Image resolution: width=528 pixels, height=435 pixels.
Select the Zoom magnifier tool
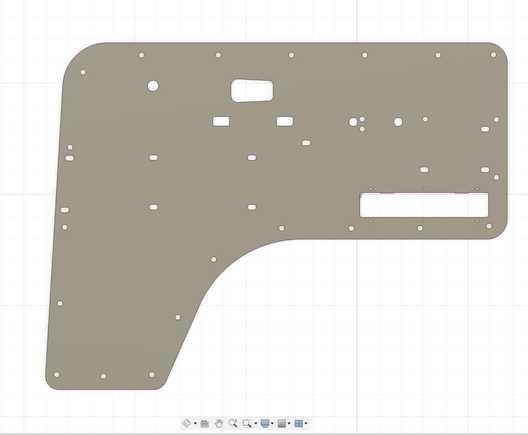tap(233, 423)
